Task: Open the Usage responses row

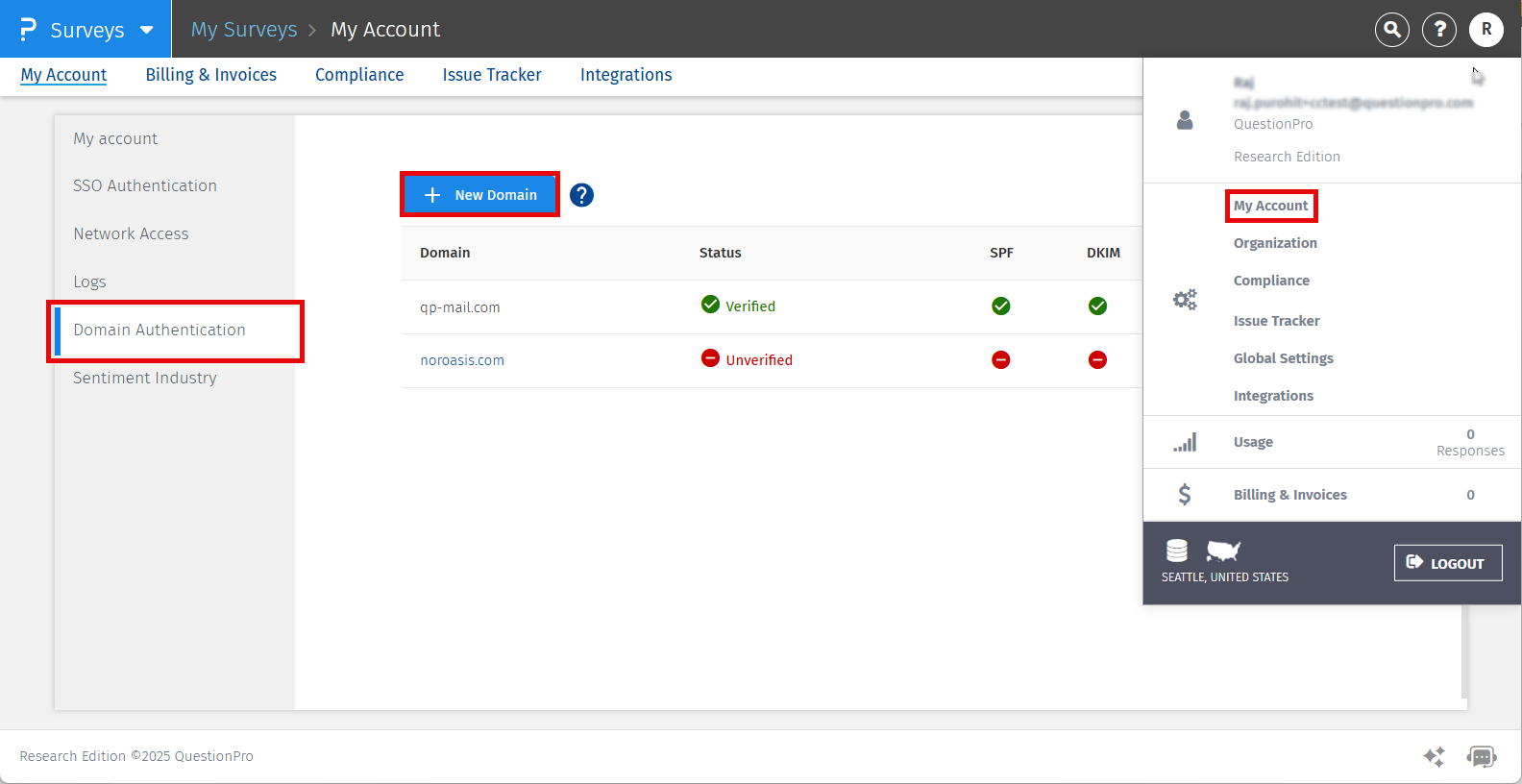Action: pyautogui.click(x=1253, y=442)
